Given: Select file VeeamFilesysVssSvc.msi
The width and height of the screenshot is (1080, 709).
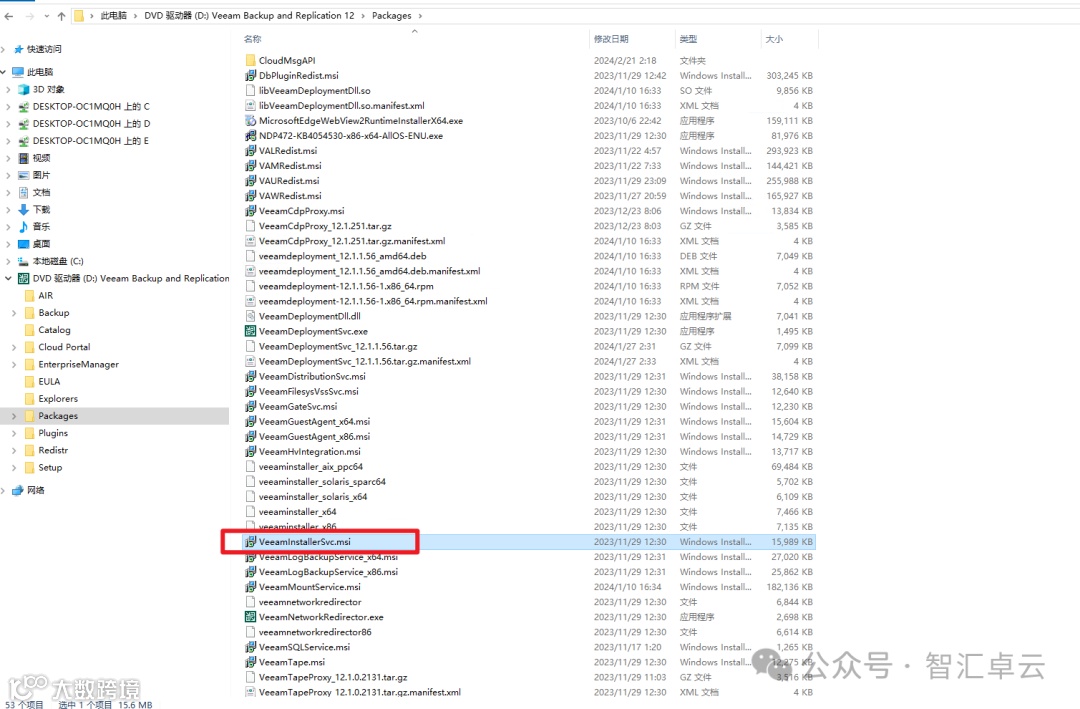Looking at the screenshot, I should (309, 391).
